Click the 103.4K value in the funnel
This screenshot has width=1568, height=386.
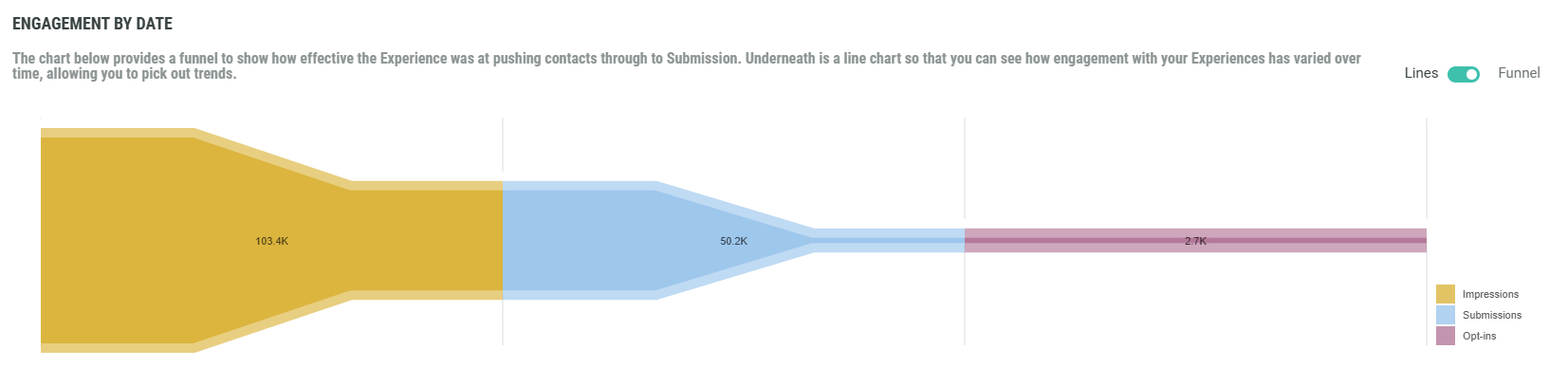pos(271,241)
